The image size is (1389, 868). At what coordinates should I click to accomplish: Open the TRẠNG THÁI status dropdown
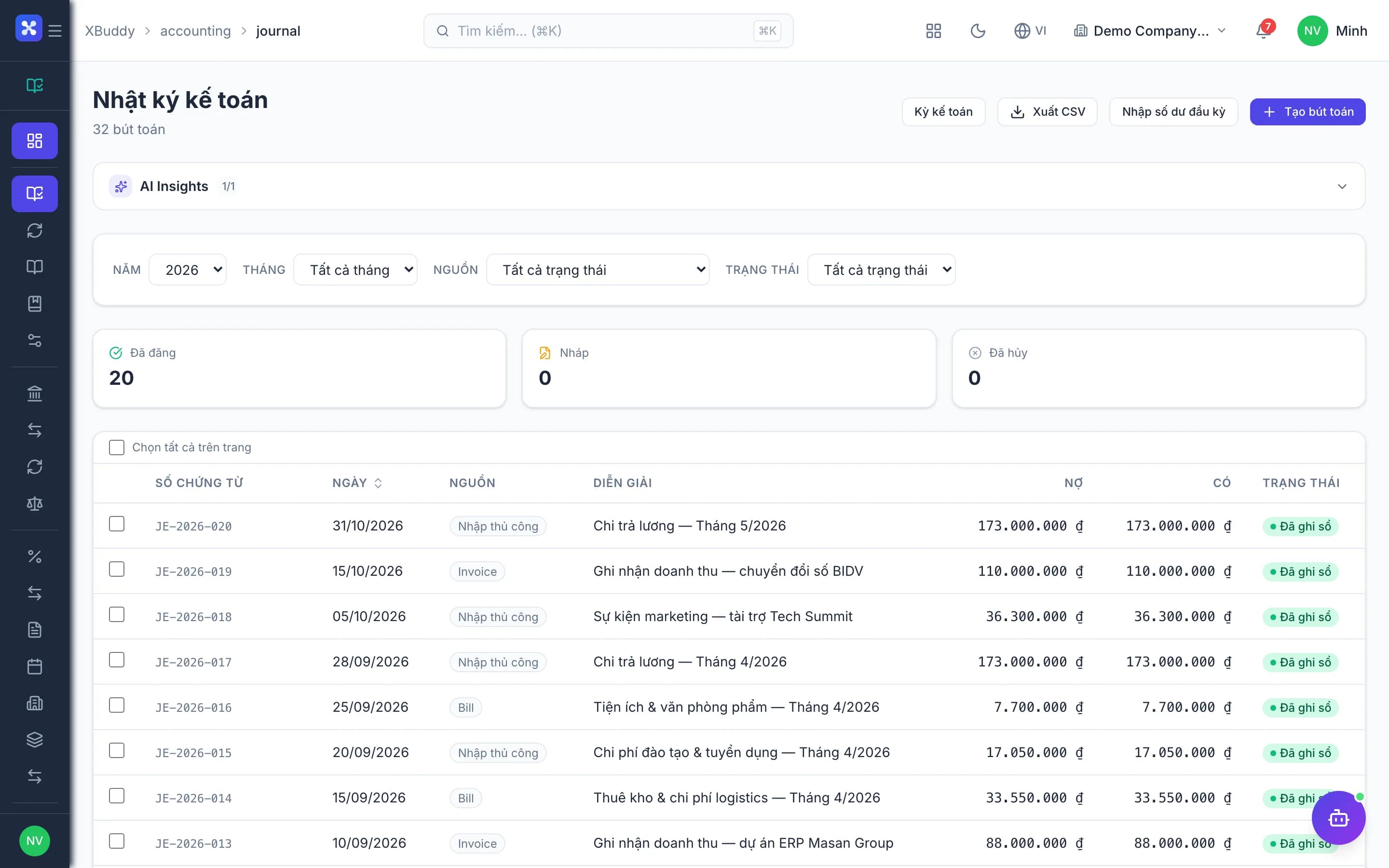tap(881, 270)
